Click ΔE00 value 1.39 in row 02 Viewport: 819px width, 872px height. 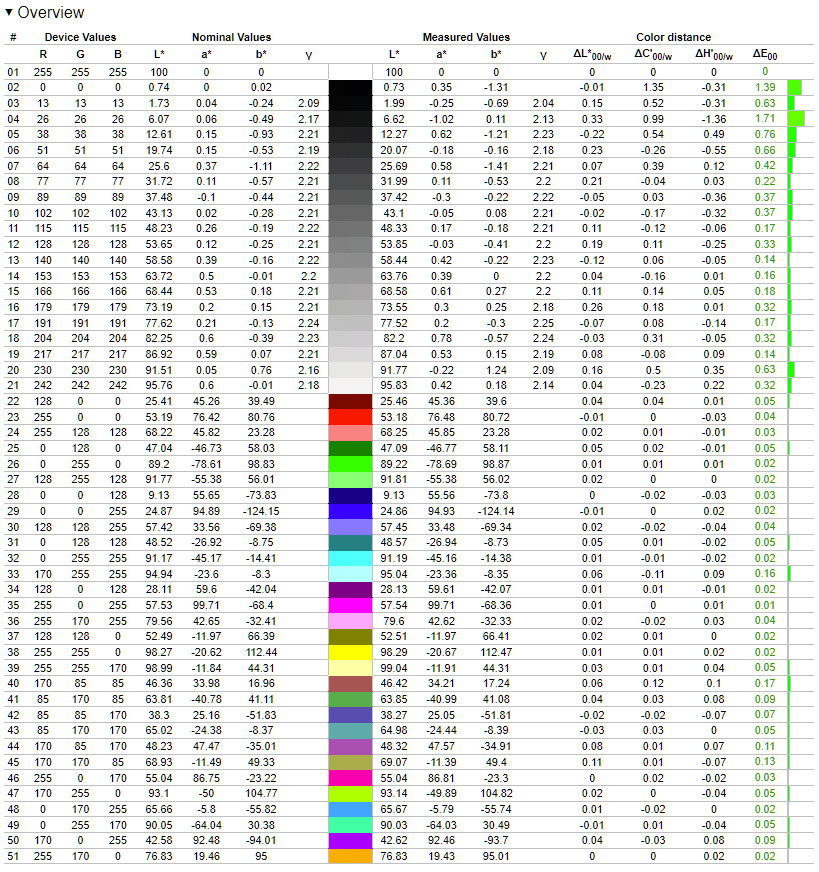tap(765, 87)
